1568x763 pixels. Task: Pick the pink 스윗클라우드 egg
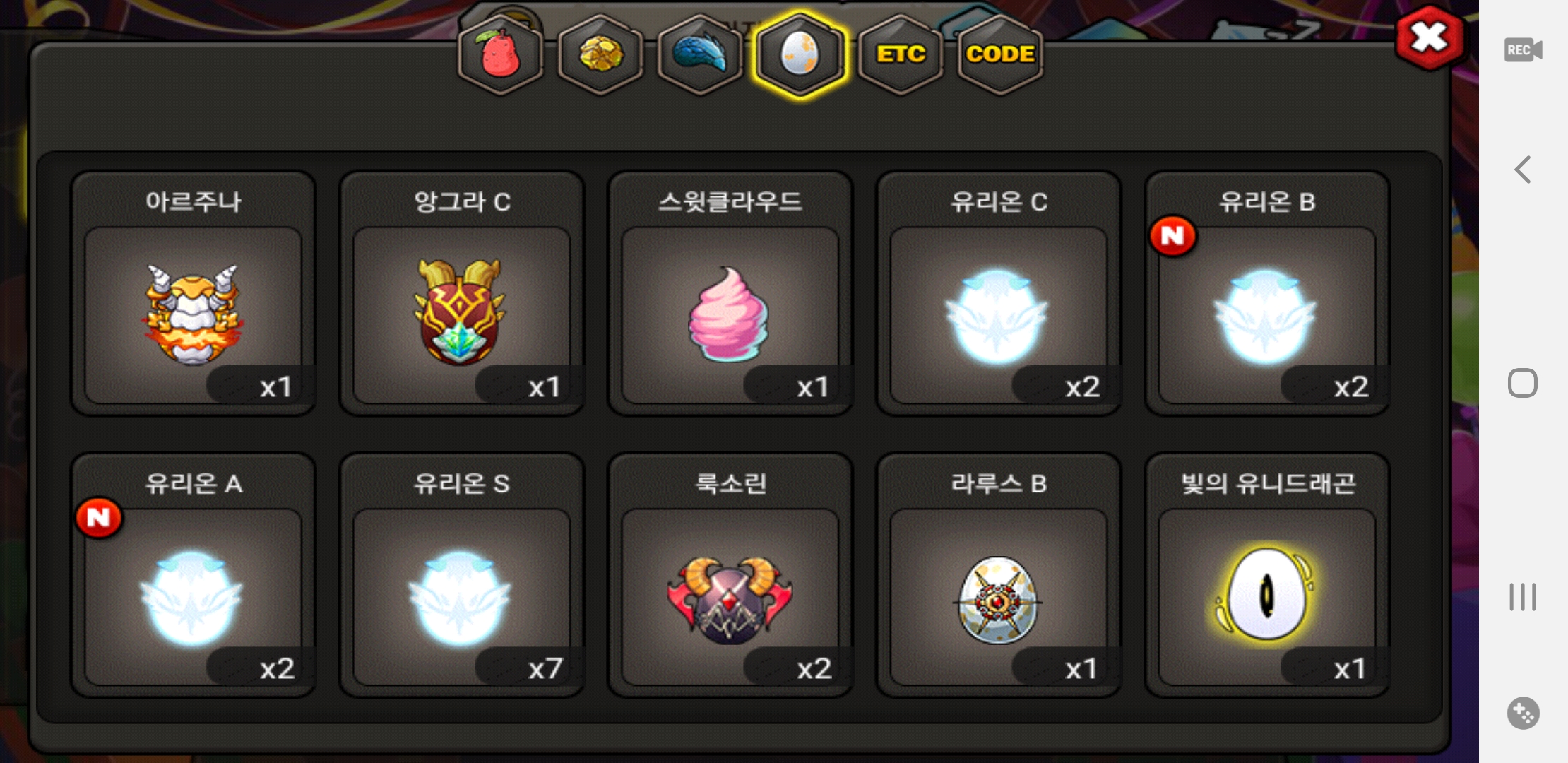(730, 293)
